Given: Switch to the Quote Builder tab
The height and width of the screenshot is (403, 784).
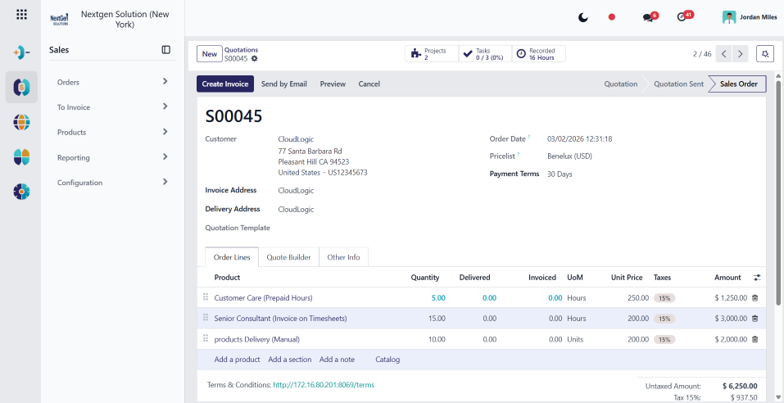Looking at the screenshot, I should 288,258.
